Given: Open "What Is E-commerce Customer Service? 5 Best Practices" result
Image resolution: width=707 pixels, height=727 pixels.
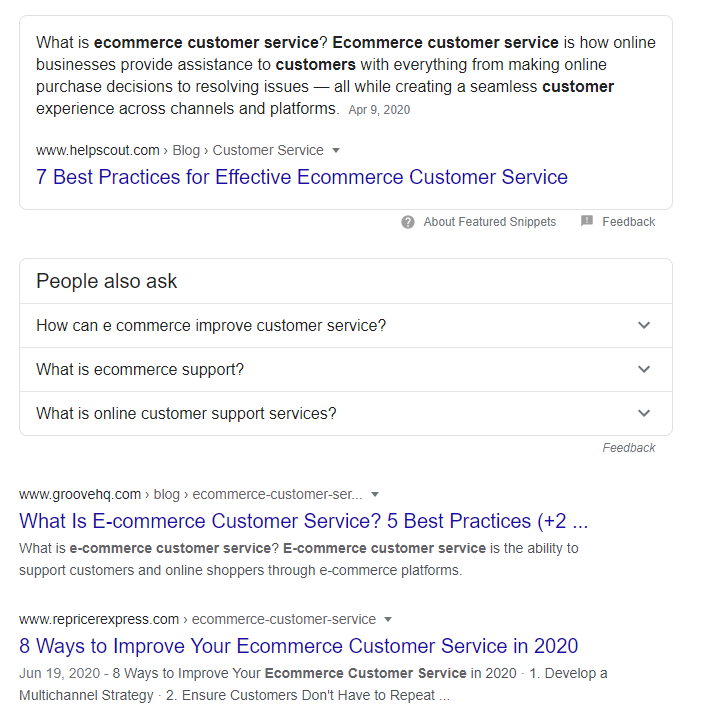Looking at the screenshot, I should 303,521.
